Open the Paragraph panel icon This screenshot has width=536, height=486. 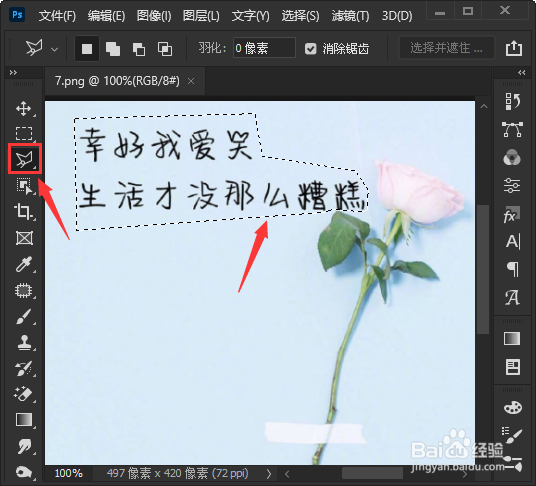(x=513, y=269)
